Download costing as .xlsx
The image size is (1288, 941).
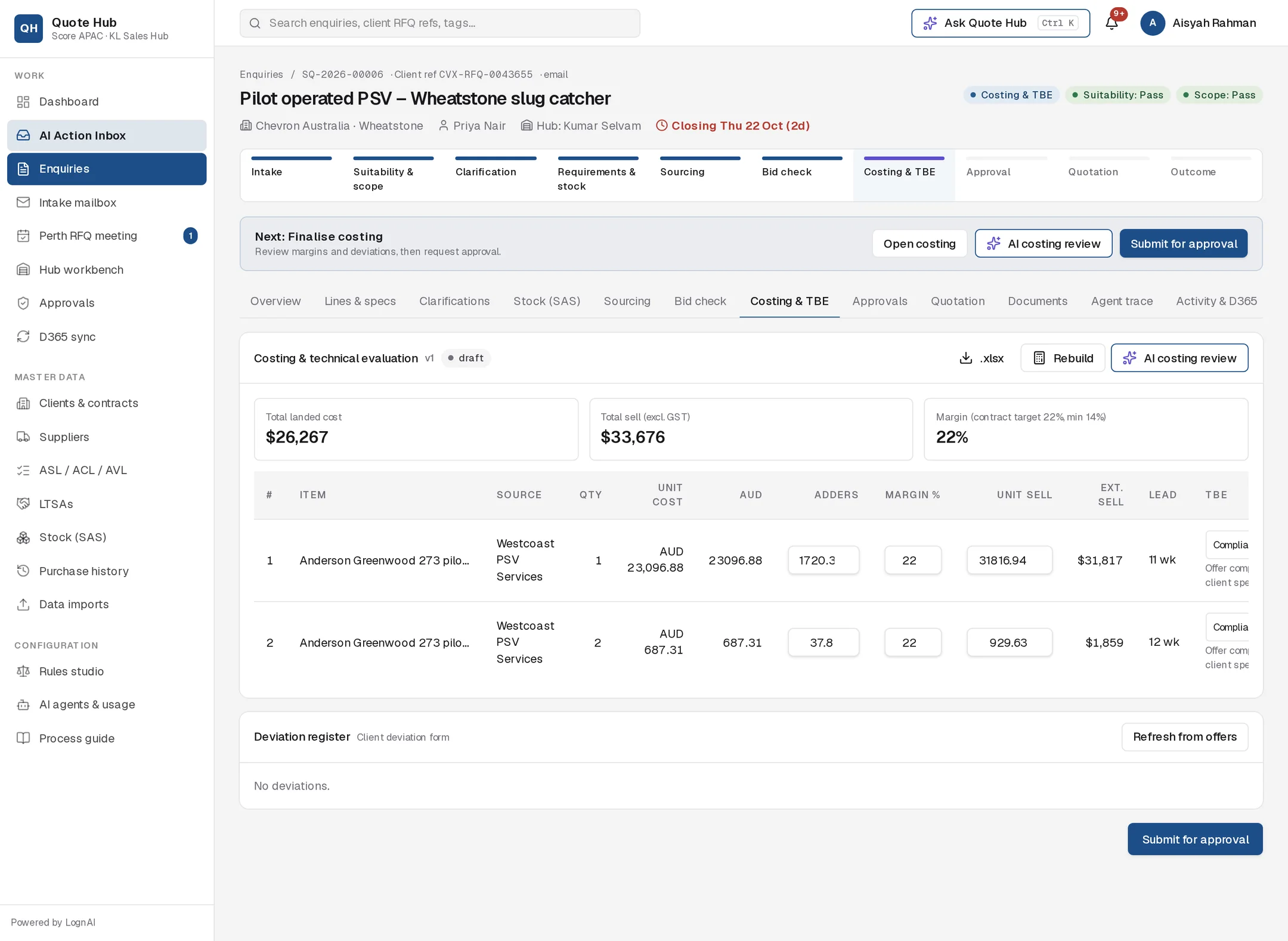pyautogui.click(x=982, y=358)
